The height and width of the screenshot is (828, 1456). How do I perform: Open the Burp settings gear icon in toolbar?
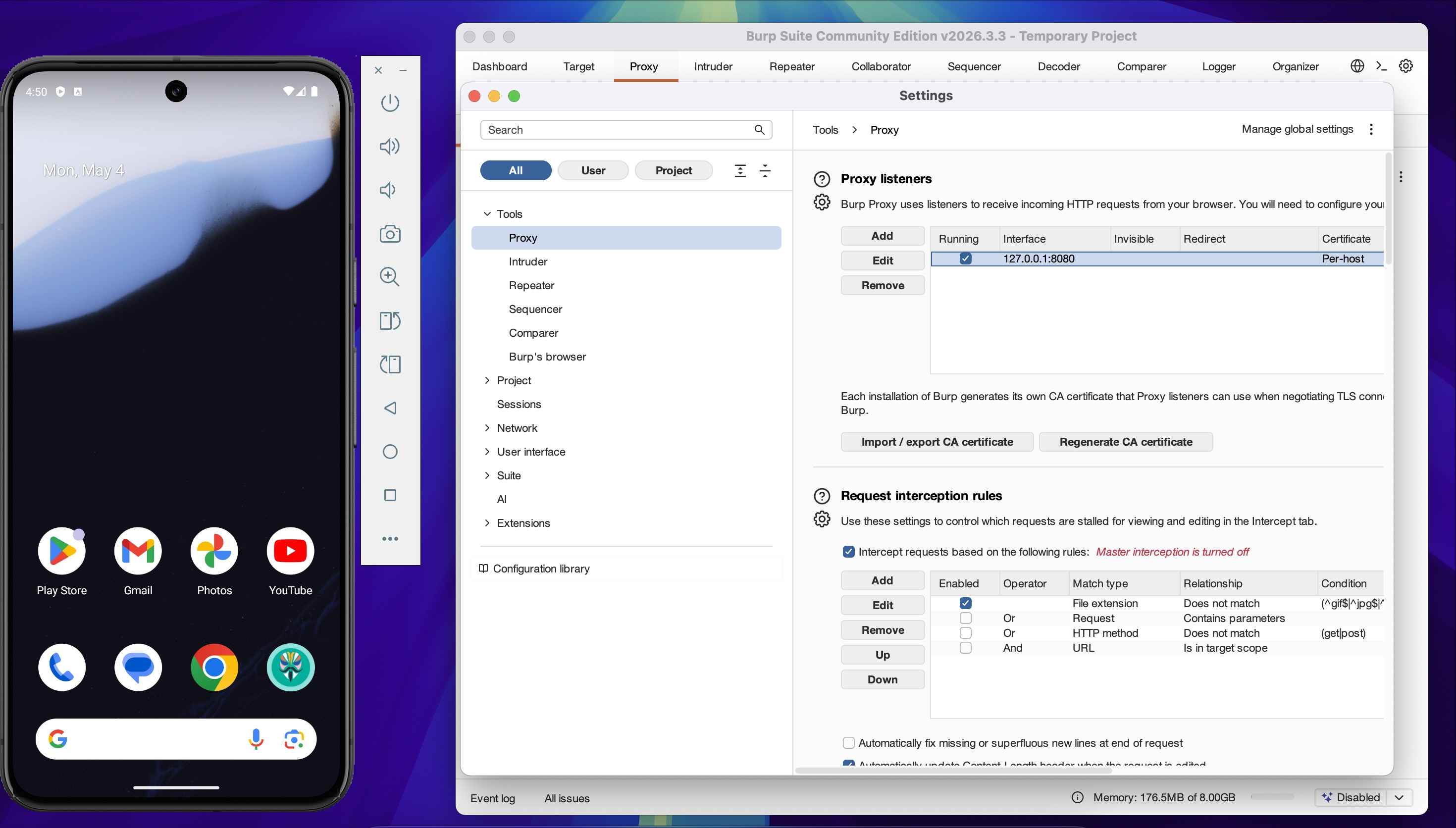[1406, 66]
